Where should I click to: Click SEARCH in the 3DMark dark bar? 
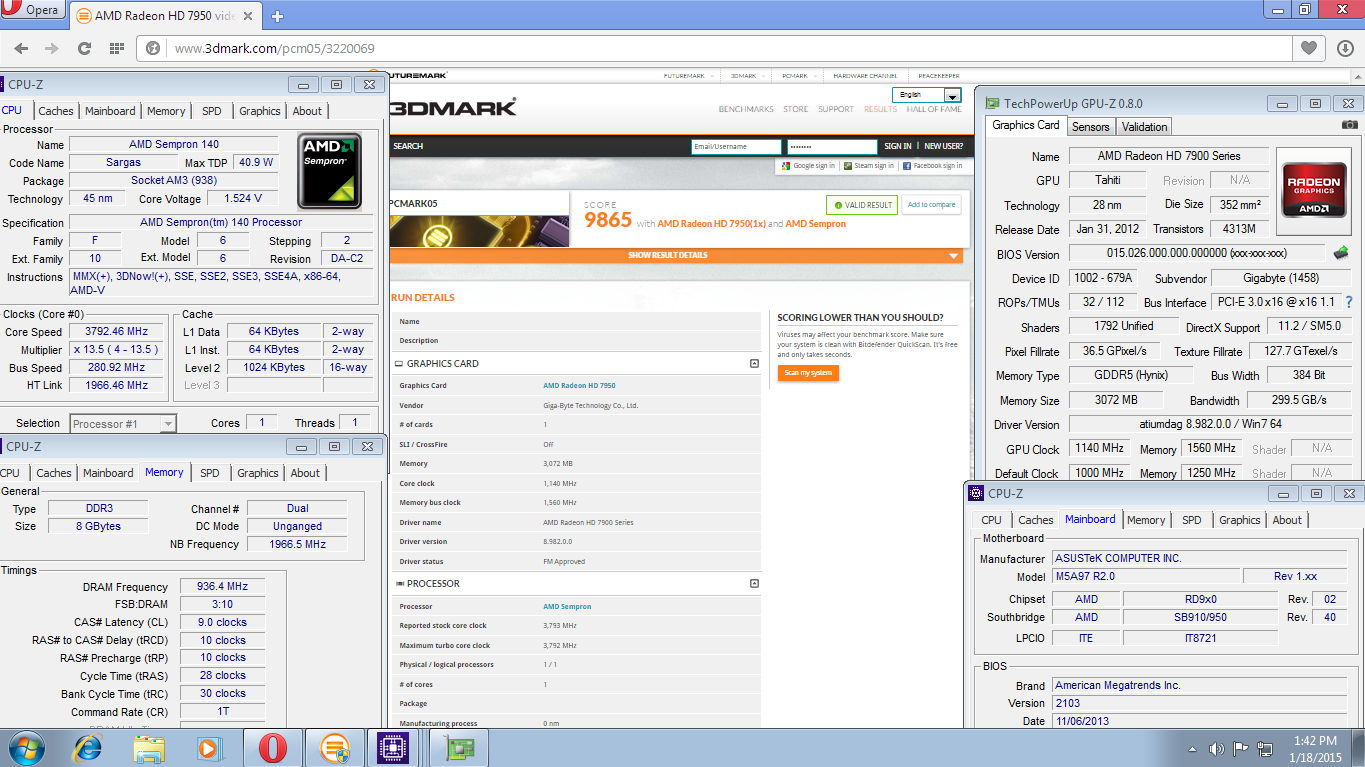point(408,146)
